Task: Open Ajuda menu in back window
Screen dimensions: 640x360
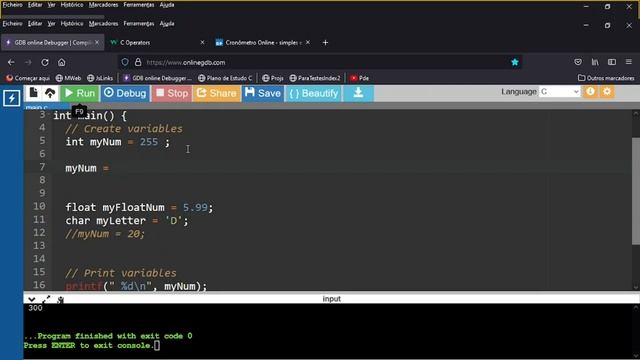Action: click(167, 5)
